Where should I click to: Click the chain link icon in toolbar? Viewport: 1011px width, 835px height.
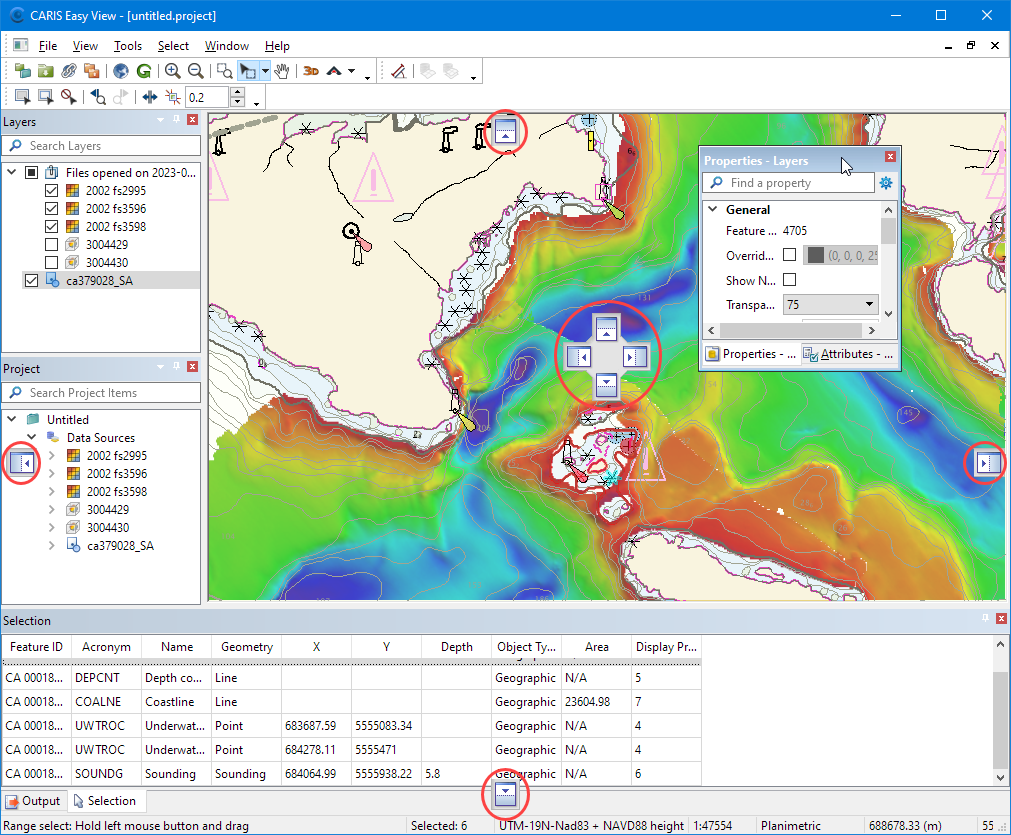coord(69,71)
